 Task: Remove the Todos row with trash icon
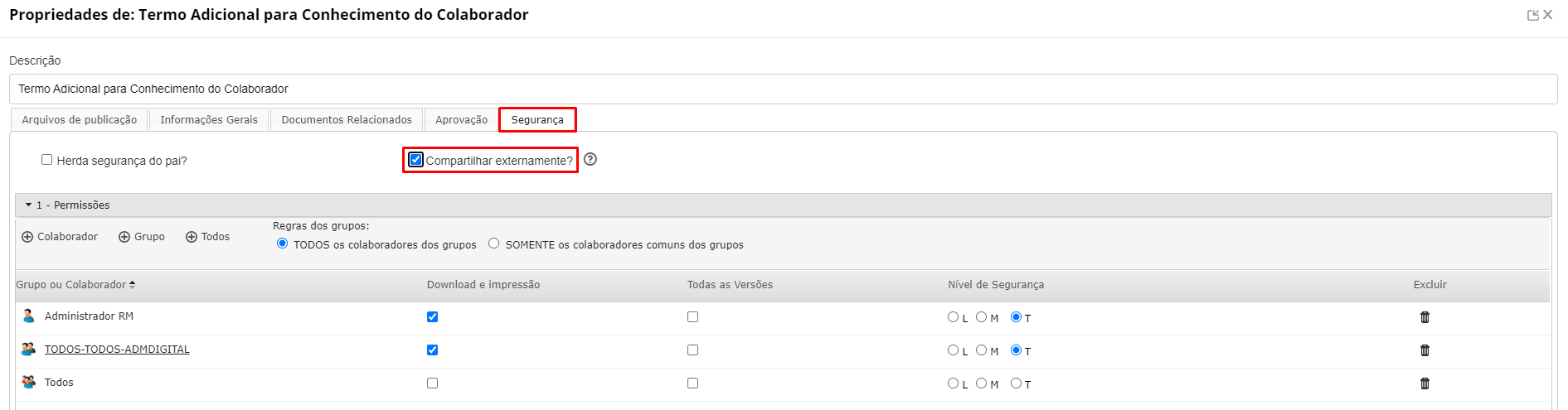click(x=1425, y=383)
